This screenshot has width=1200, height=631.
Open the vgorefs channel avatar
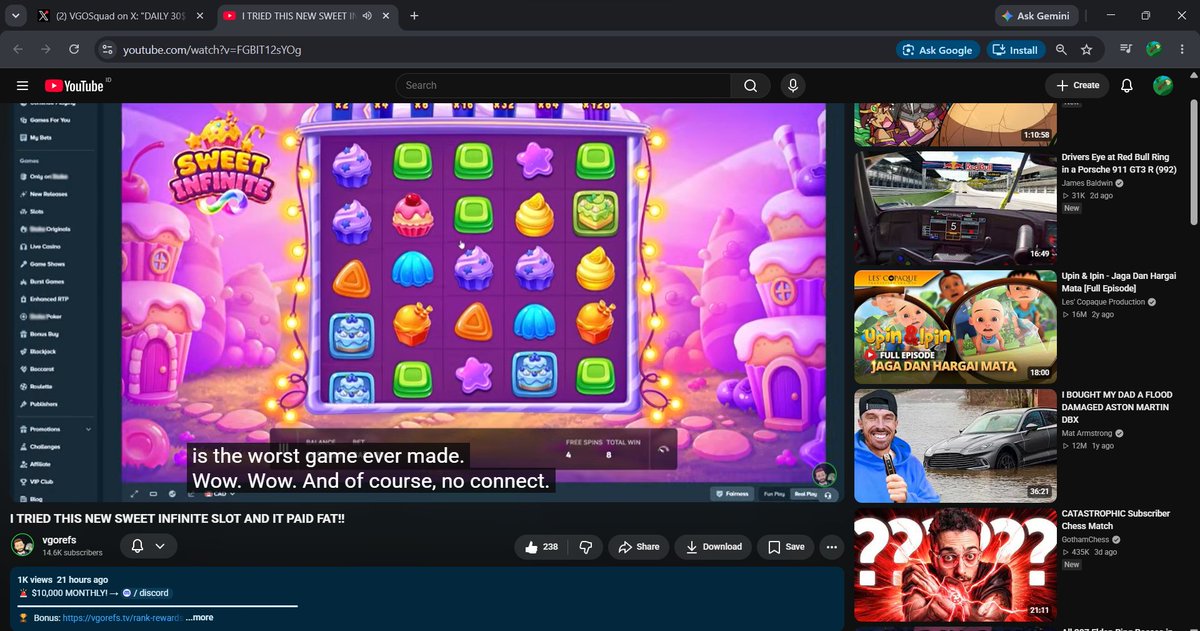click(x=22, y=546)
